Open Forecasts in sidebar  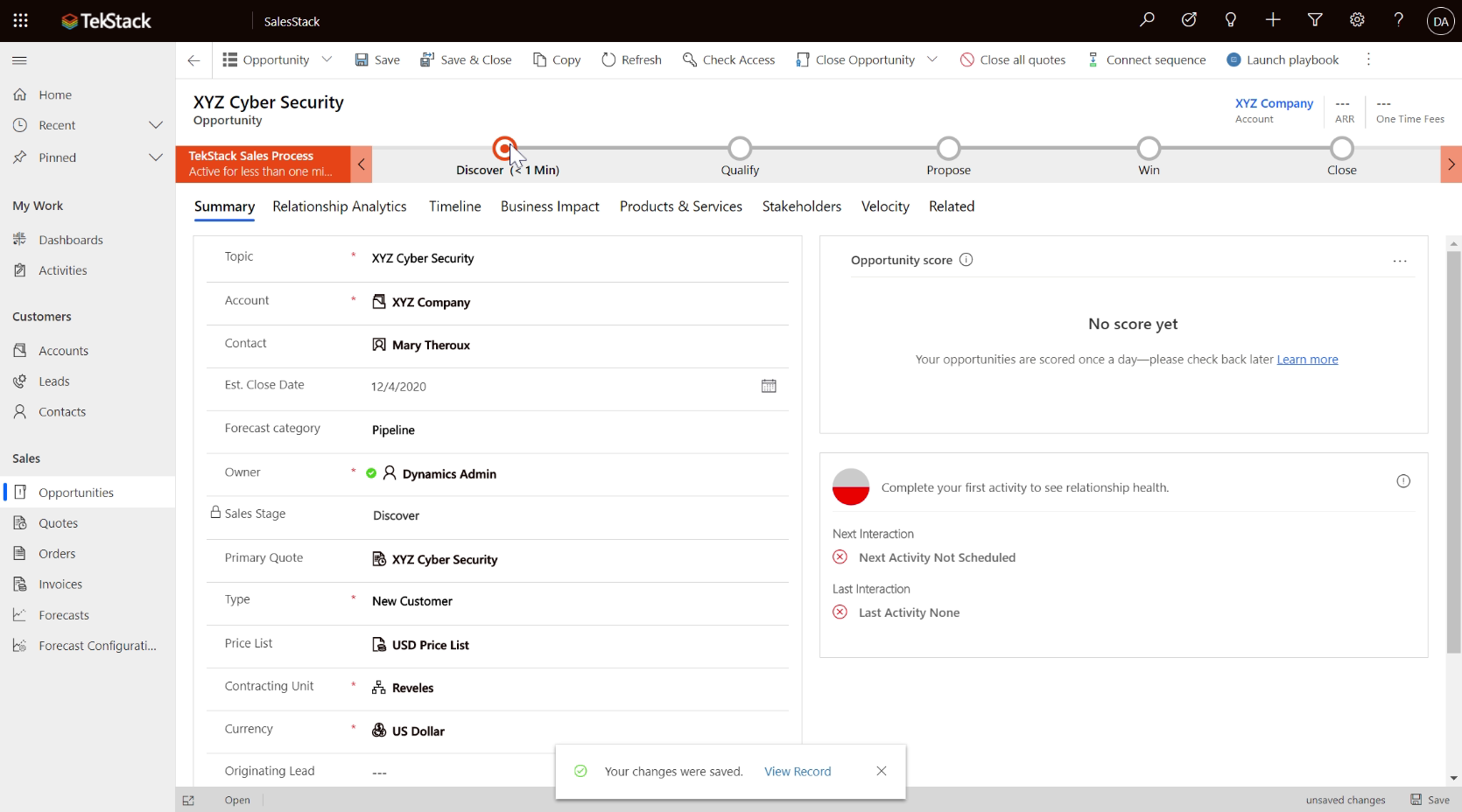[x=88, y=615]
